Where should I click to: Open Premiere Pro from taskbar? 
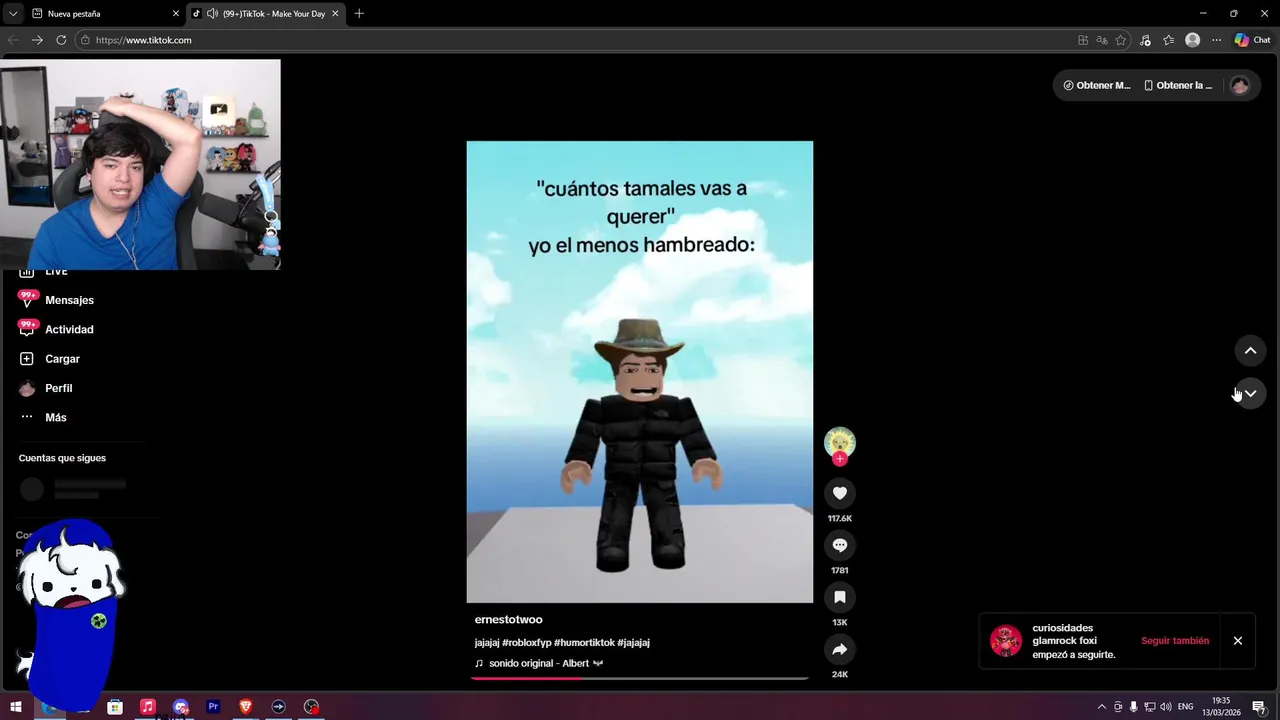(x=213, y=707)
